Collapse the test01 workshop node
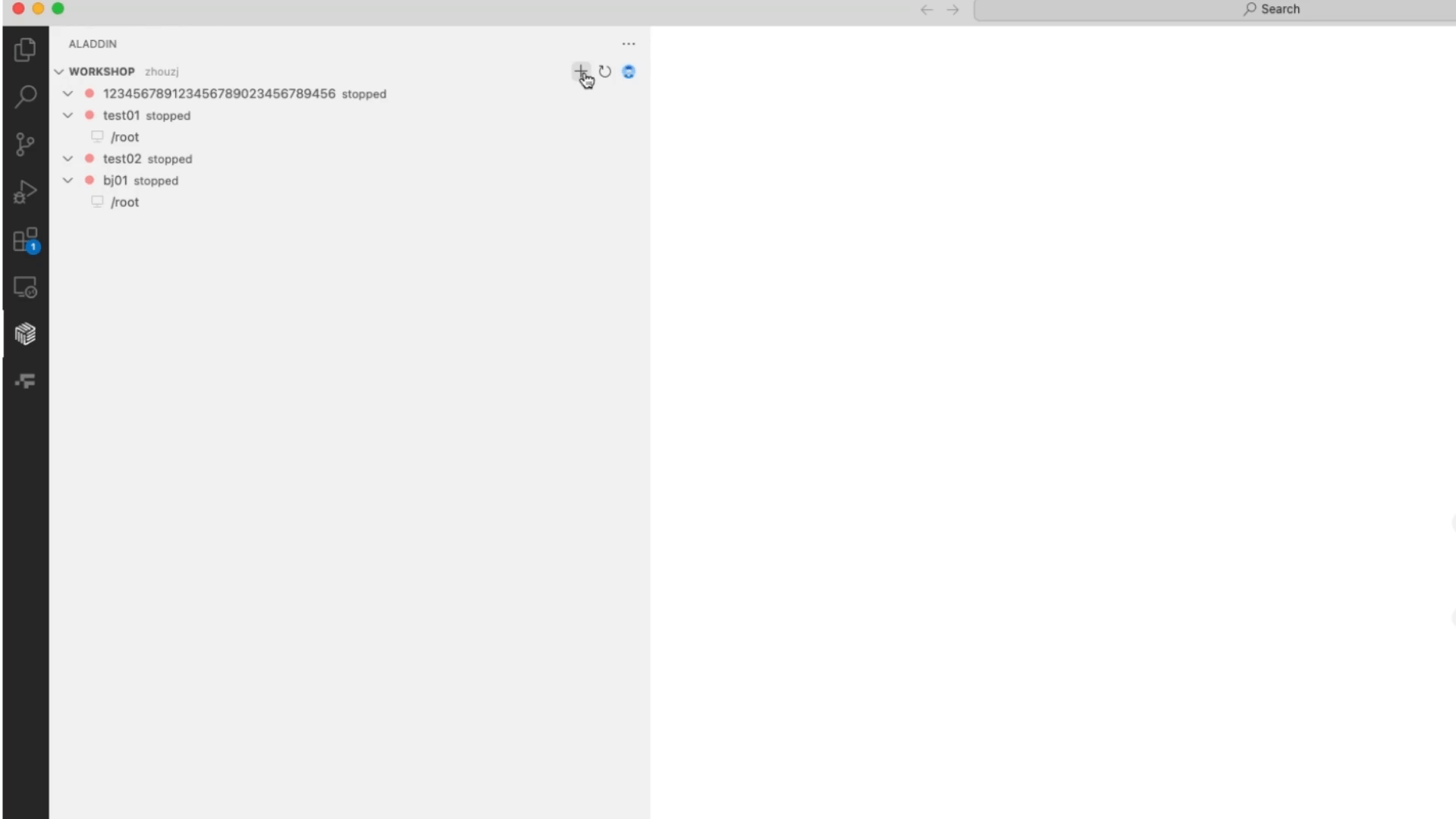Screen dimensions: 1456x819 tap(68, 115)
